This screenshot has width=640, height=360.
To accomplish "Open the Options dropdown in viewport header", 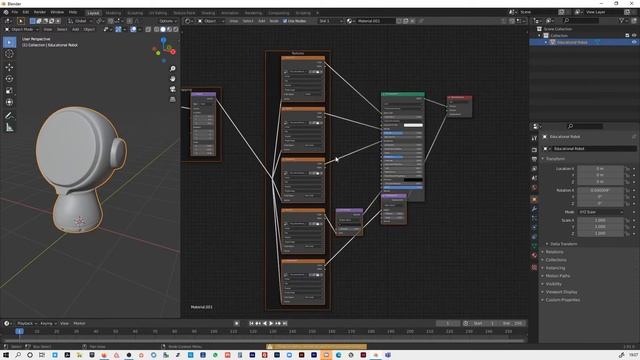I will [x=168, y=21].
